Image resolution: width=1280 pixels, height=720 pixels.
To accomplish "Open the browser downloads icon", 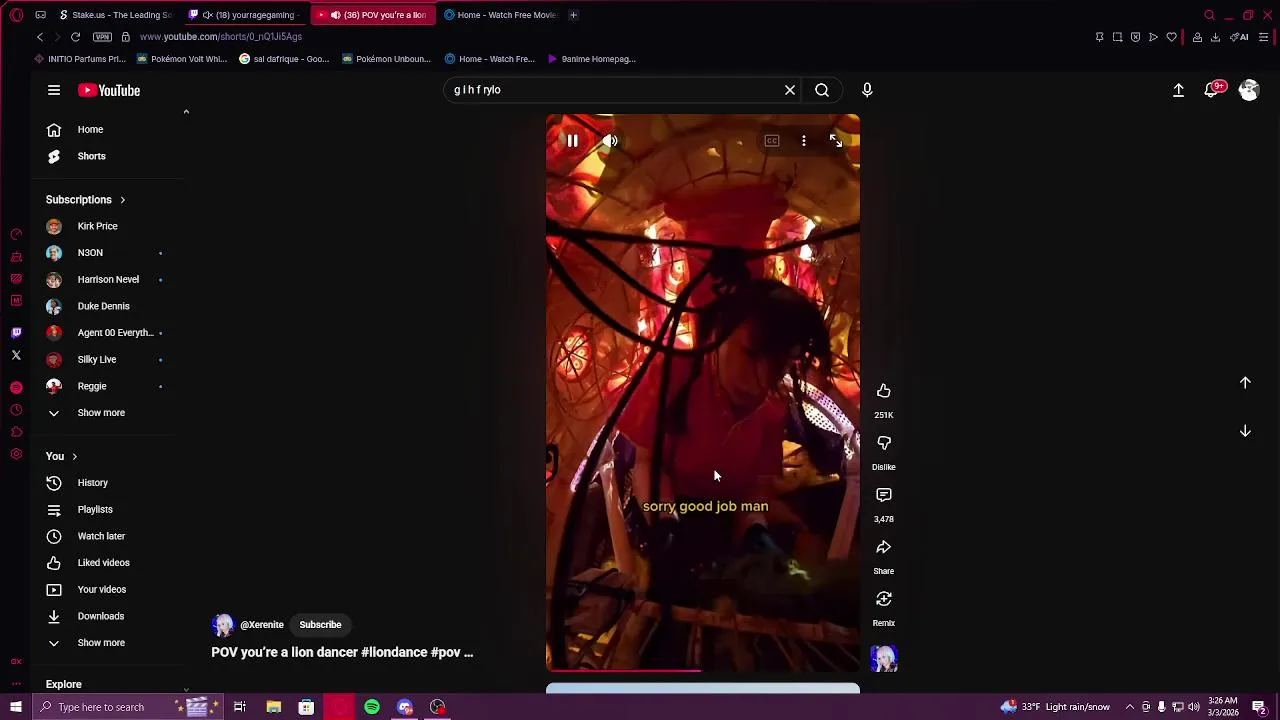I will pyautogui.click(x=1215, y=37).
